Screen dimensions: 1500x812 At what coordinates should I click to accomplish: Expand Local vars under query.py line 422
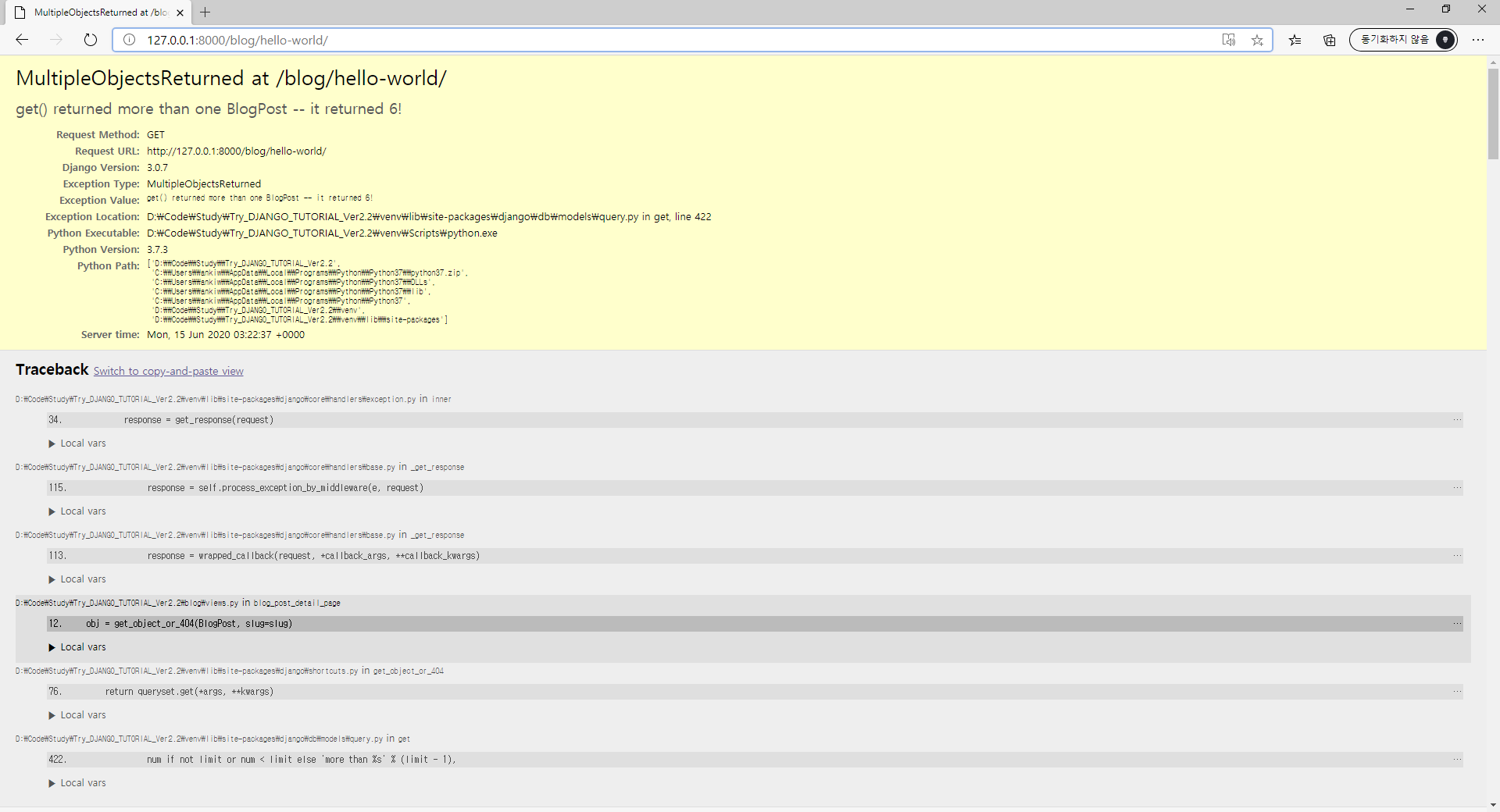click(x=77, y=783)
